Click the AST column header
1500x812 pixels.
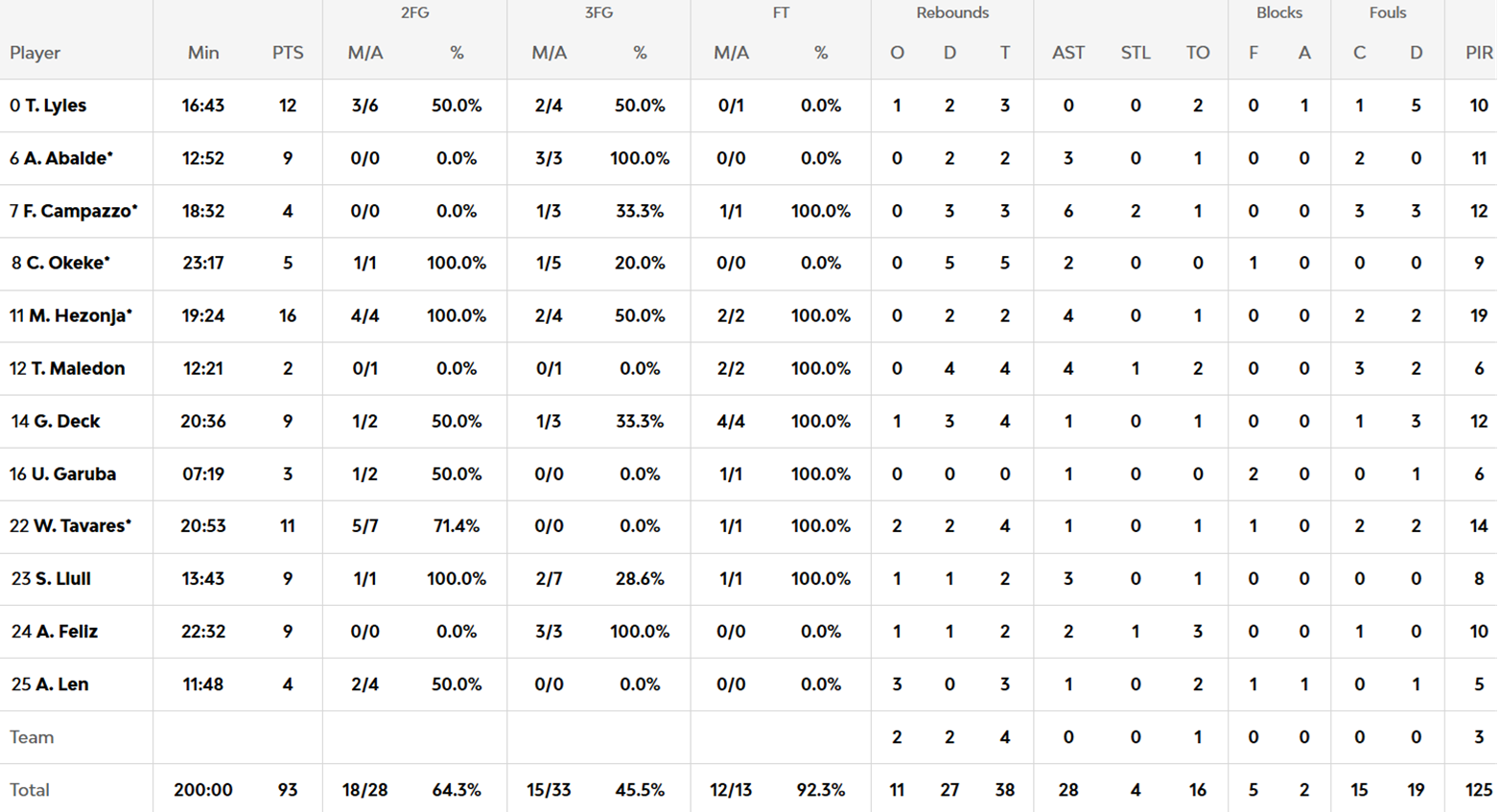tap(1068, 53)
